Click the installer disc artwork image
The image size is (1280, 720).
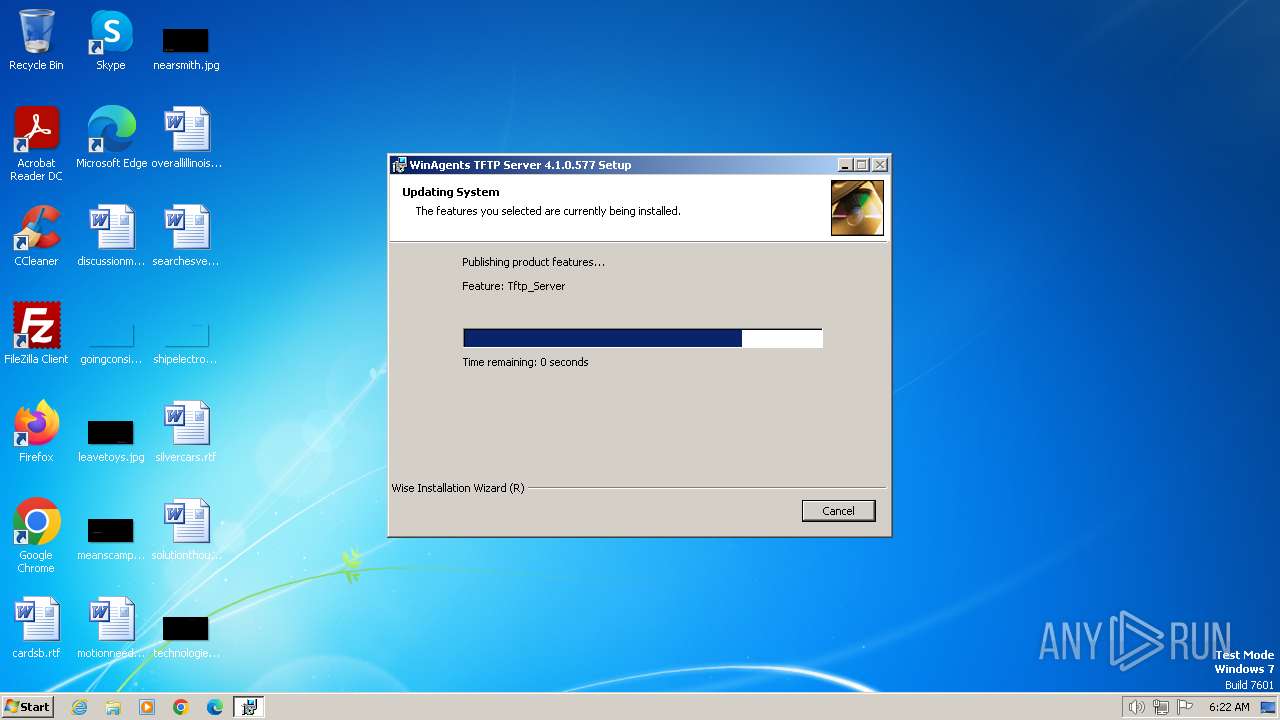pyautogui.click(x=857, y=208)
